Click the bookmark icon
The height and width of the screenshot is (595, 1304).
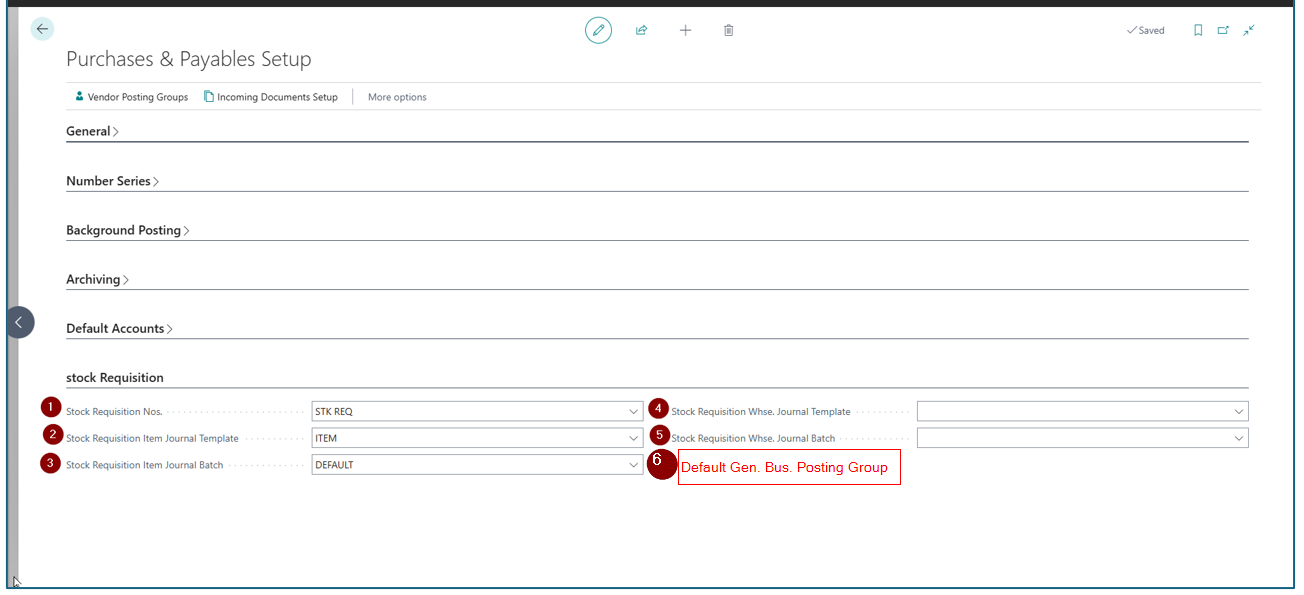tap(1198, 30)
